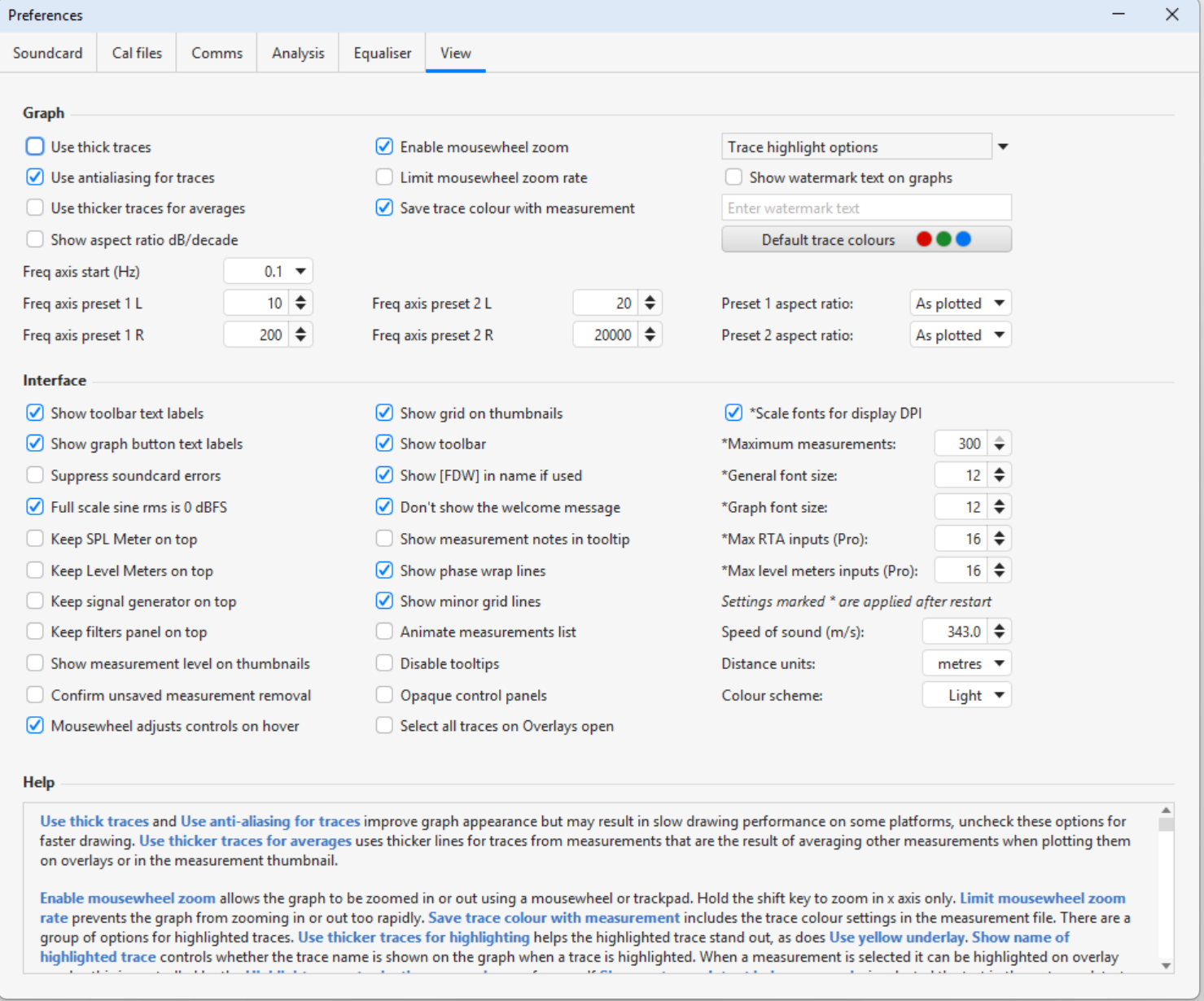Open the Colour scheme dropdown
This screenshot has width=1204, height=1001.
(967, 695)
